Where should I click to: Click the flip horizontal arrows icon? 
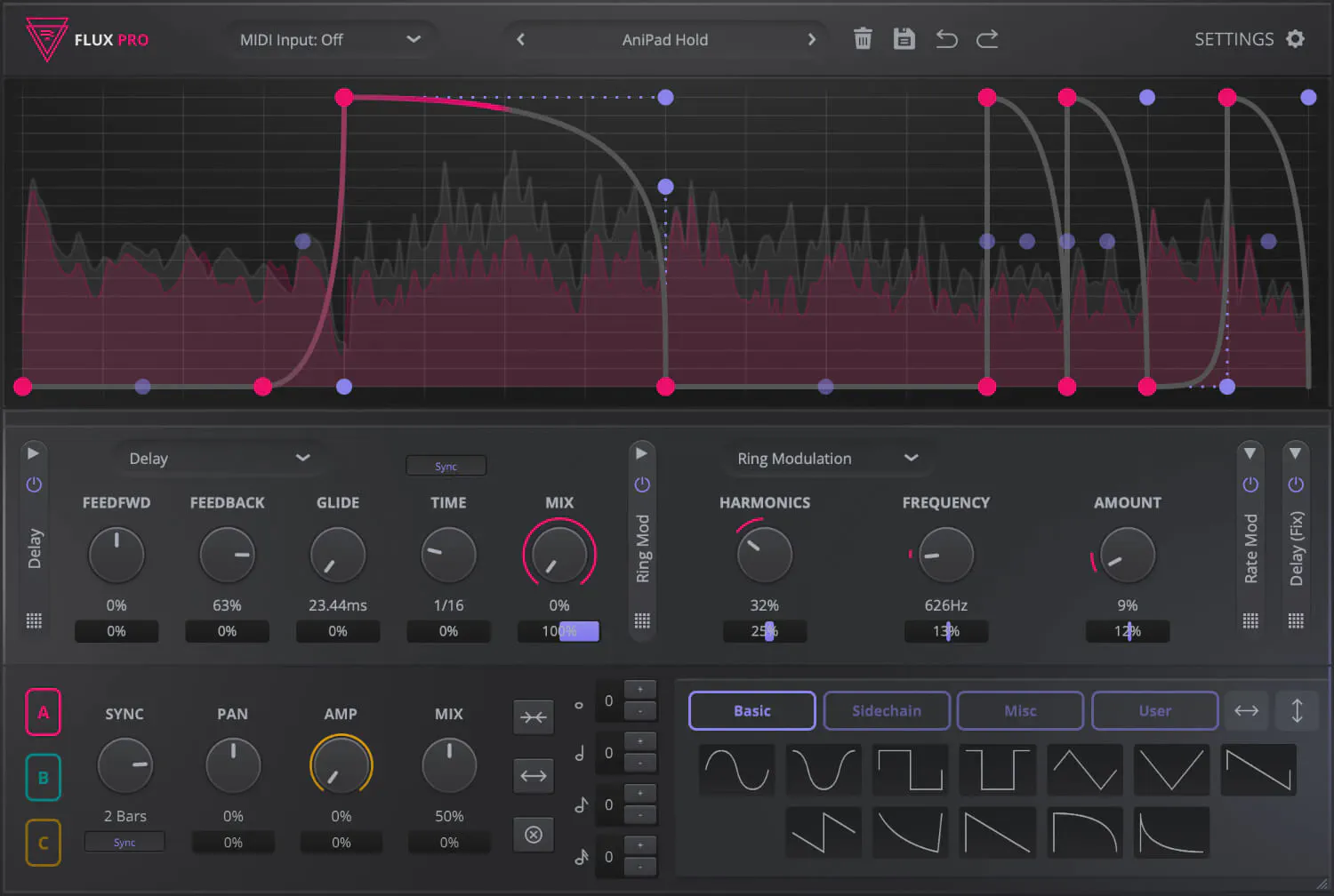coord(1246,710)
